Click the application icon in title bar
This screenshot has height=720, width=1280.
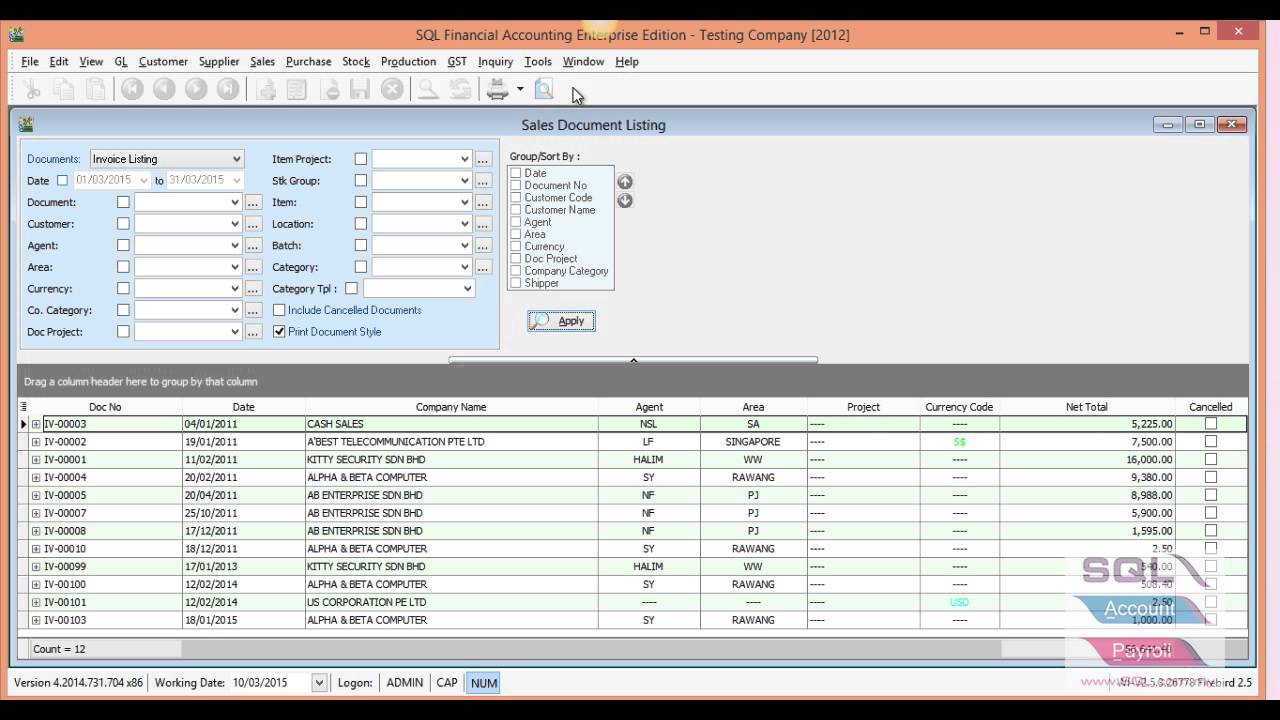[x=17, y=34]
